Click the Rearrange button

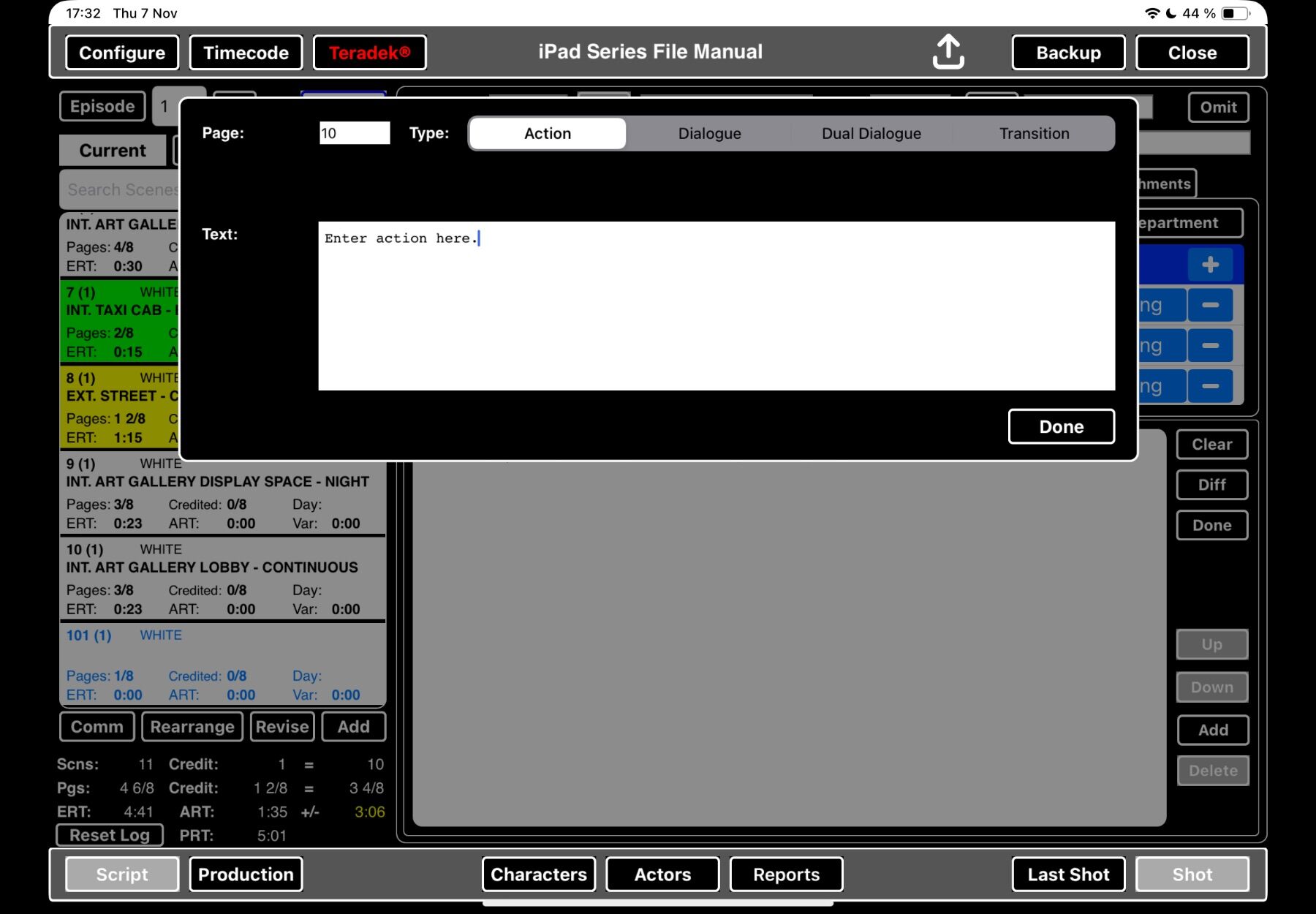(192, 726)
